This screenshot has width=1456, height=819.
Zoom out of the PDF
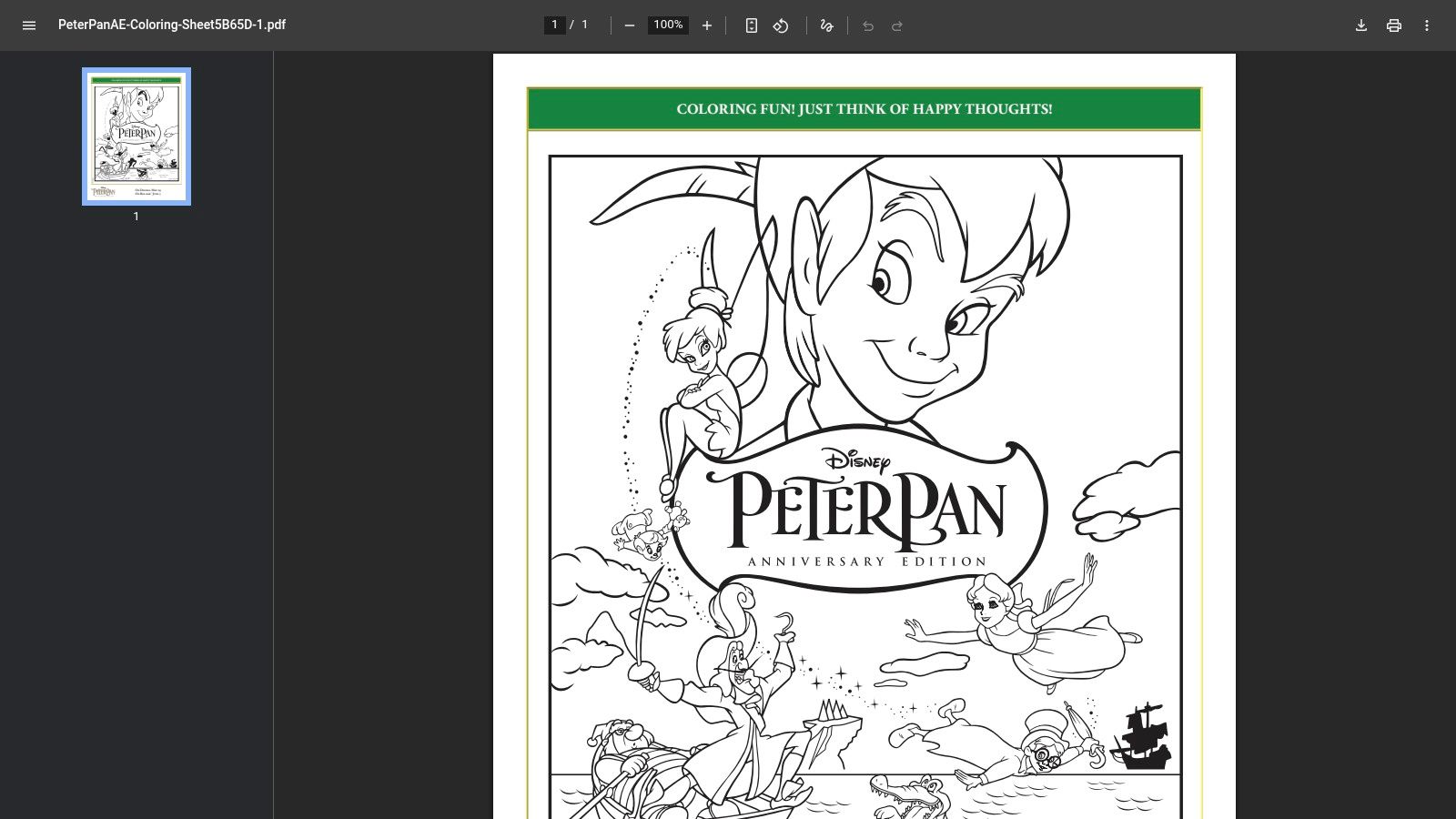point(628,25)
